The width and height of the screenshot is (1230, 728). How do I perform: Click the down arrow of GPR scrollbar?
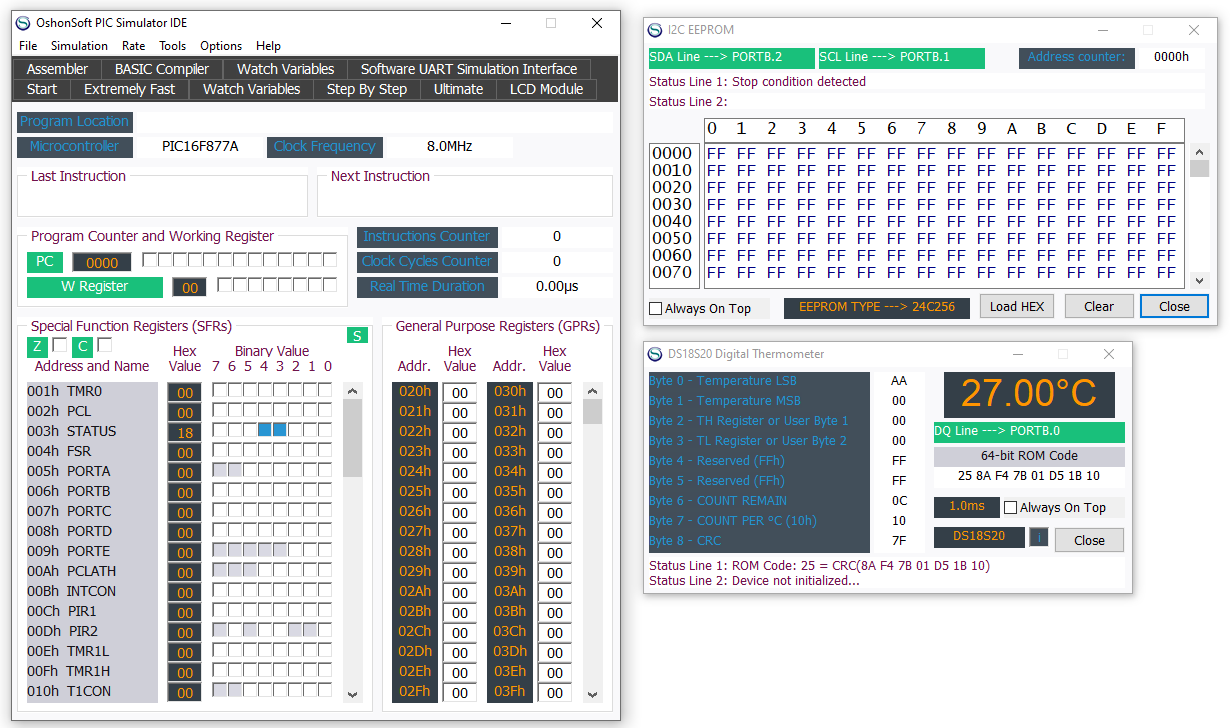(x=593, y=694)
